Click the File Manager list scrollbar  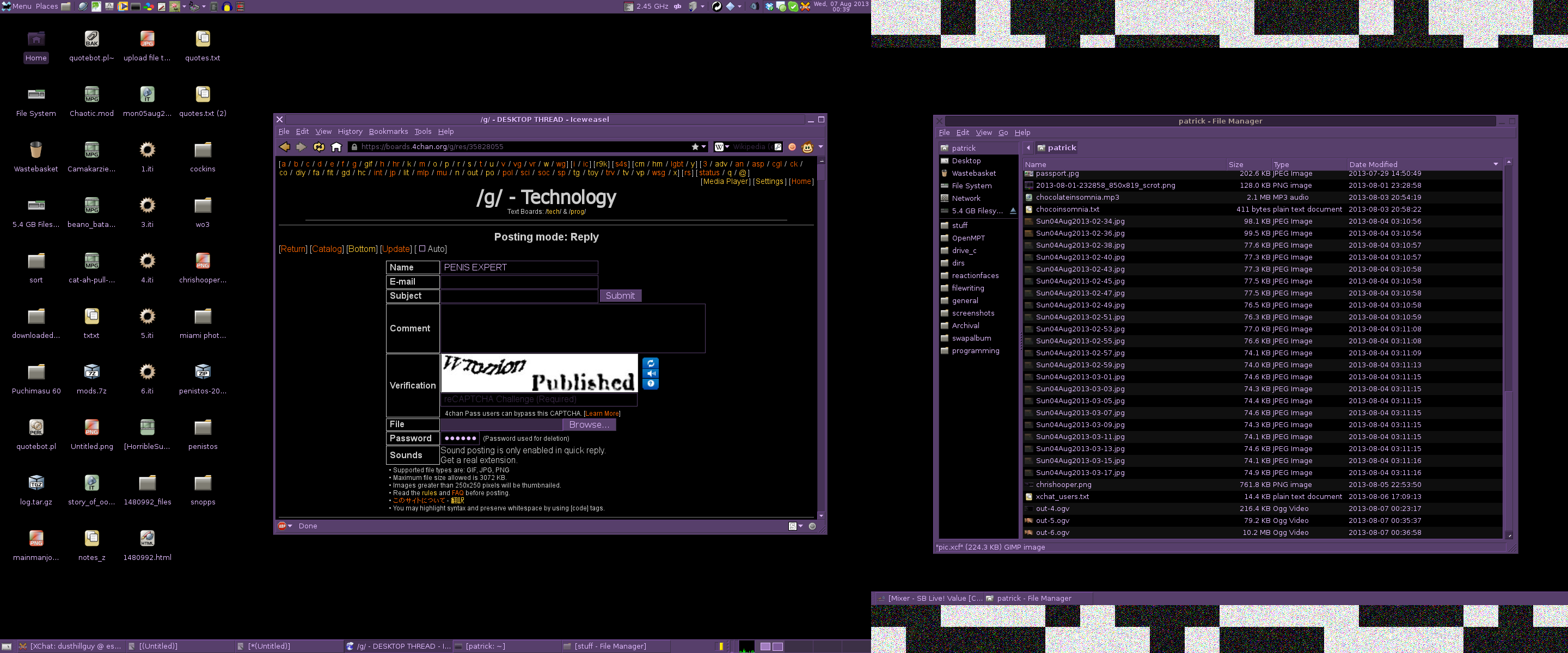pyautogui.click(x=1508, y=348)
